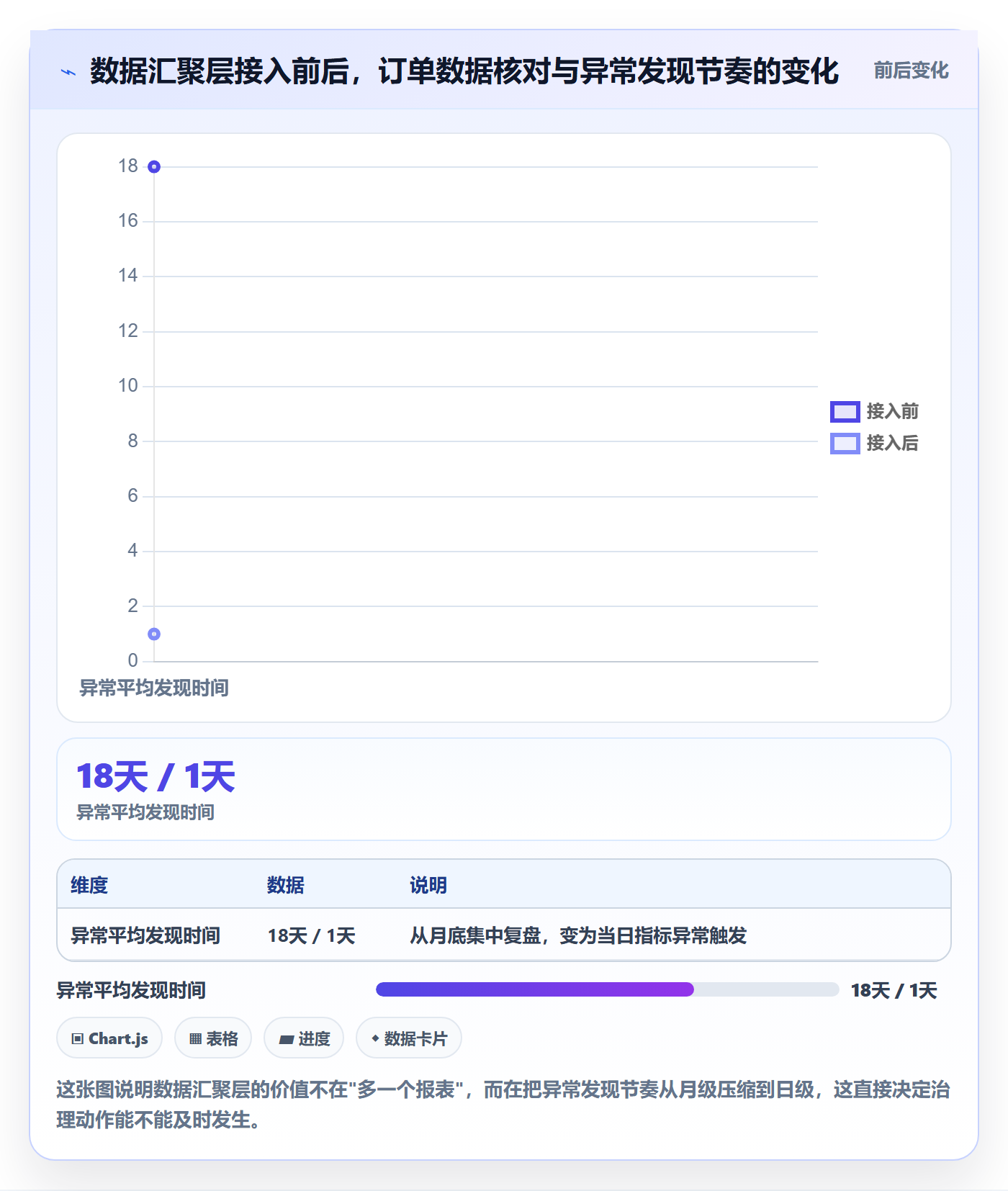Click the large 18天 / 1天 stat value
The height and width of the screenshot is (1191, 1008).
(x=156, y=777)
